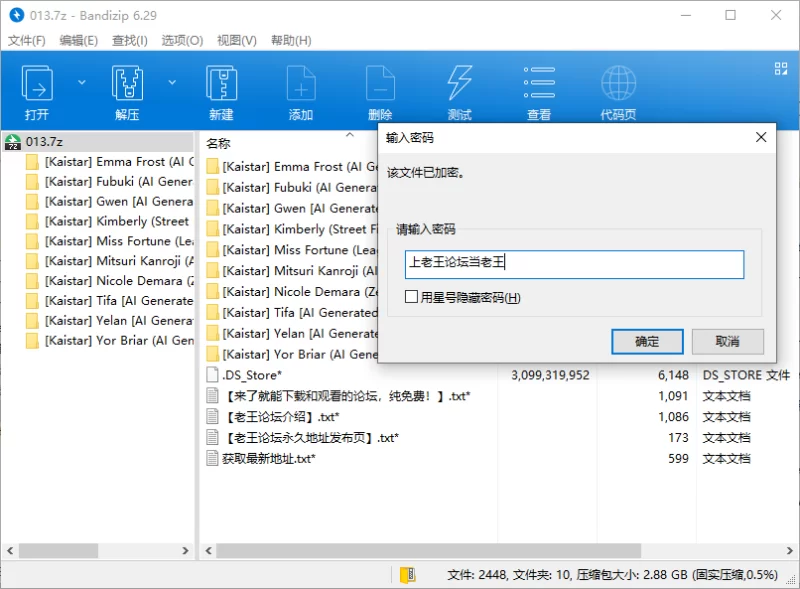Click the Add (添加) toolbar icon
This screenshot has width=800, height=589.
pos(301,83)
